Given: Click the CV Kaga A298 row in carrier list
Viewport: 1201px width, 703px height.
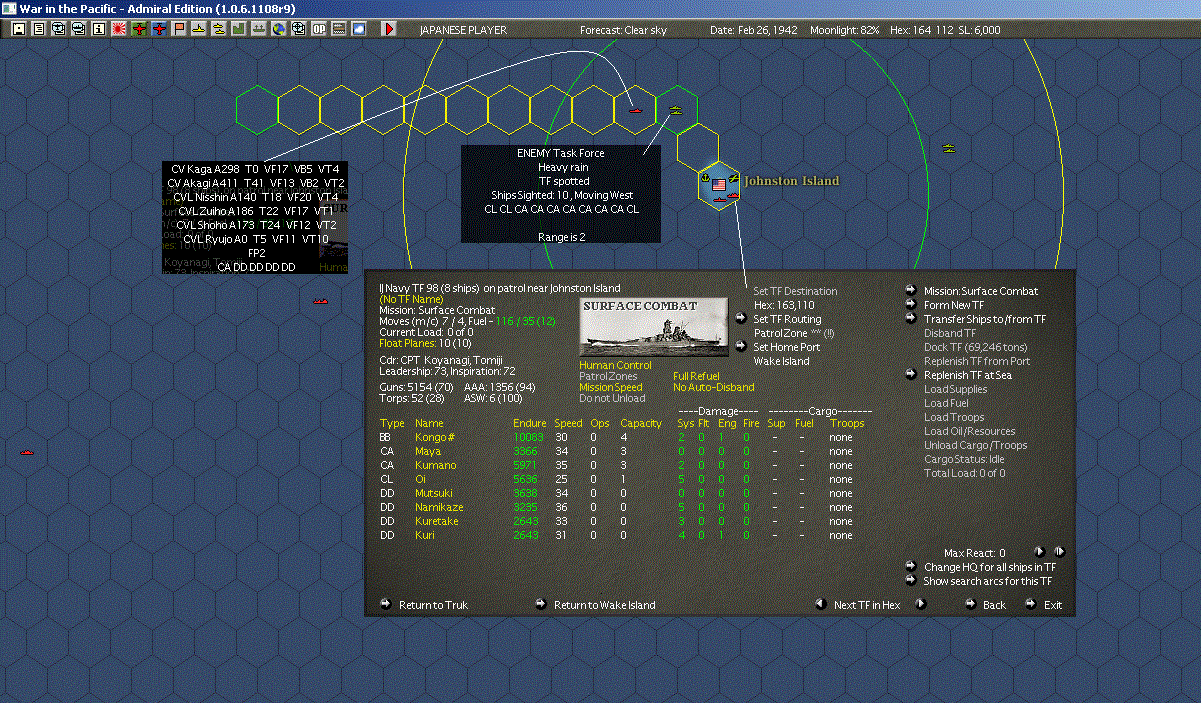Looking at the screenshot, I should coord(255,169).
